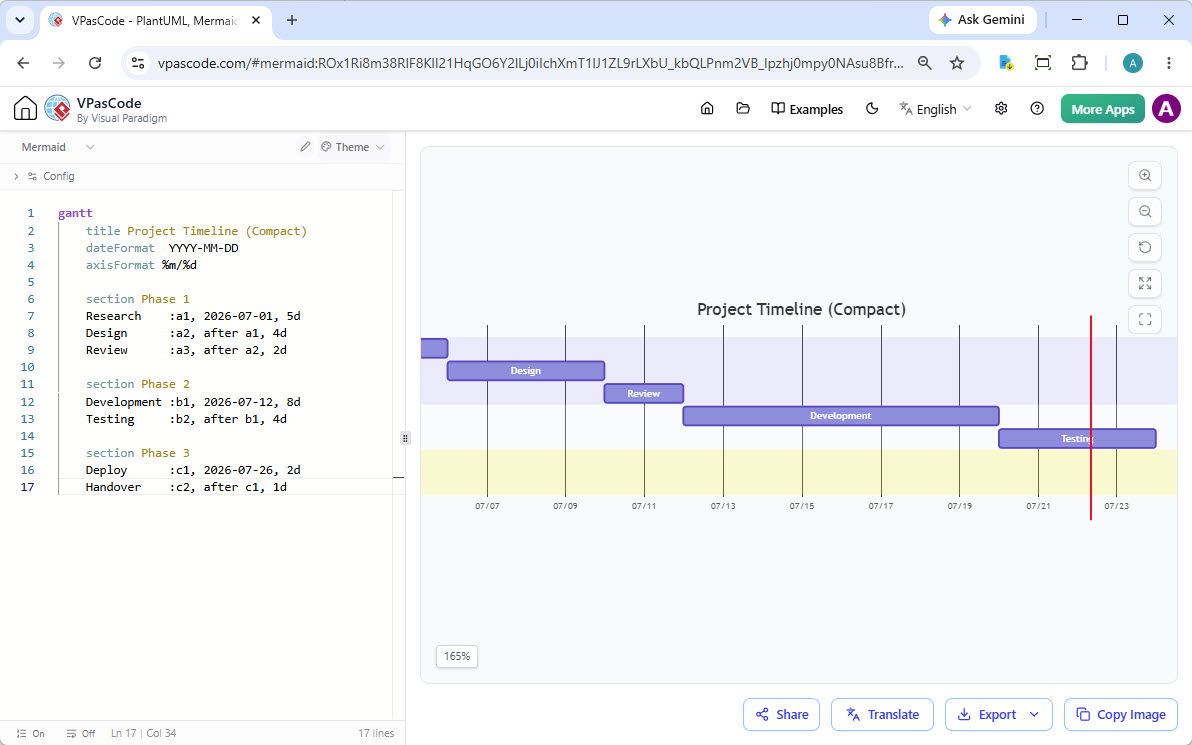1192x745 pixels.
Task: Click the site information icon in the address bar
Action: [138, 63]
